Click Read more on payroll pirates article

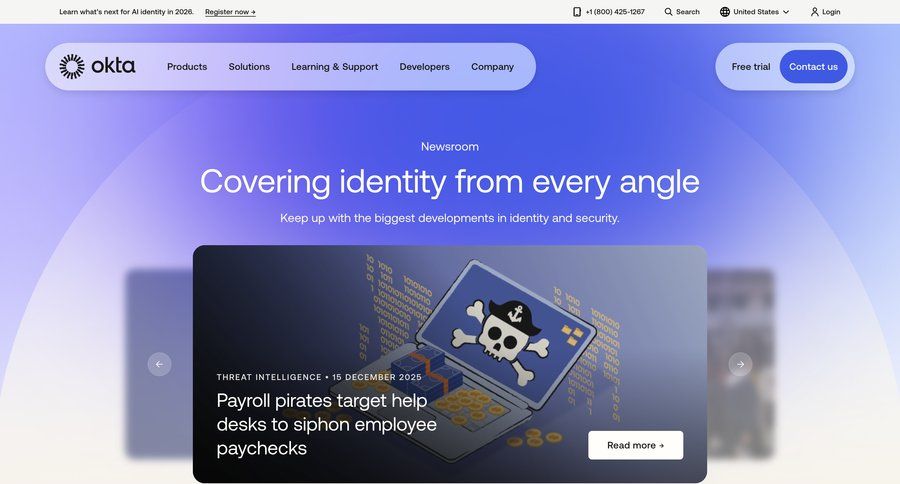pos(635,445)
